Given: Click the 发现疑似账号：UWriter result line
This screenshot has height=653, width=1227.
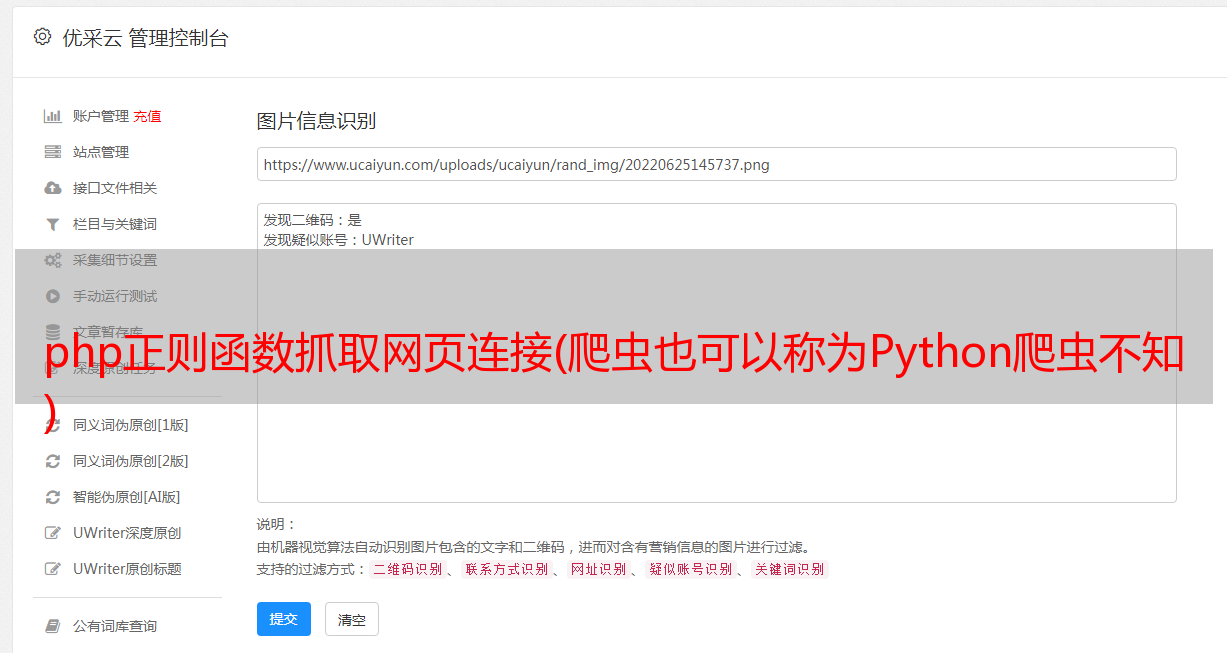Looking at the screenshot, I should [339, 240].
